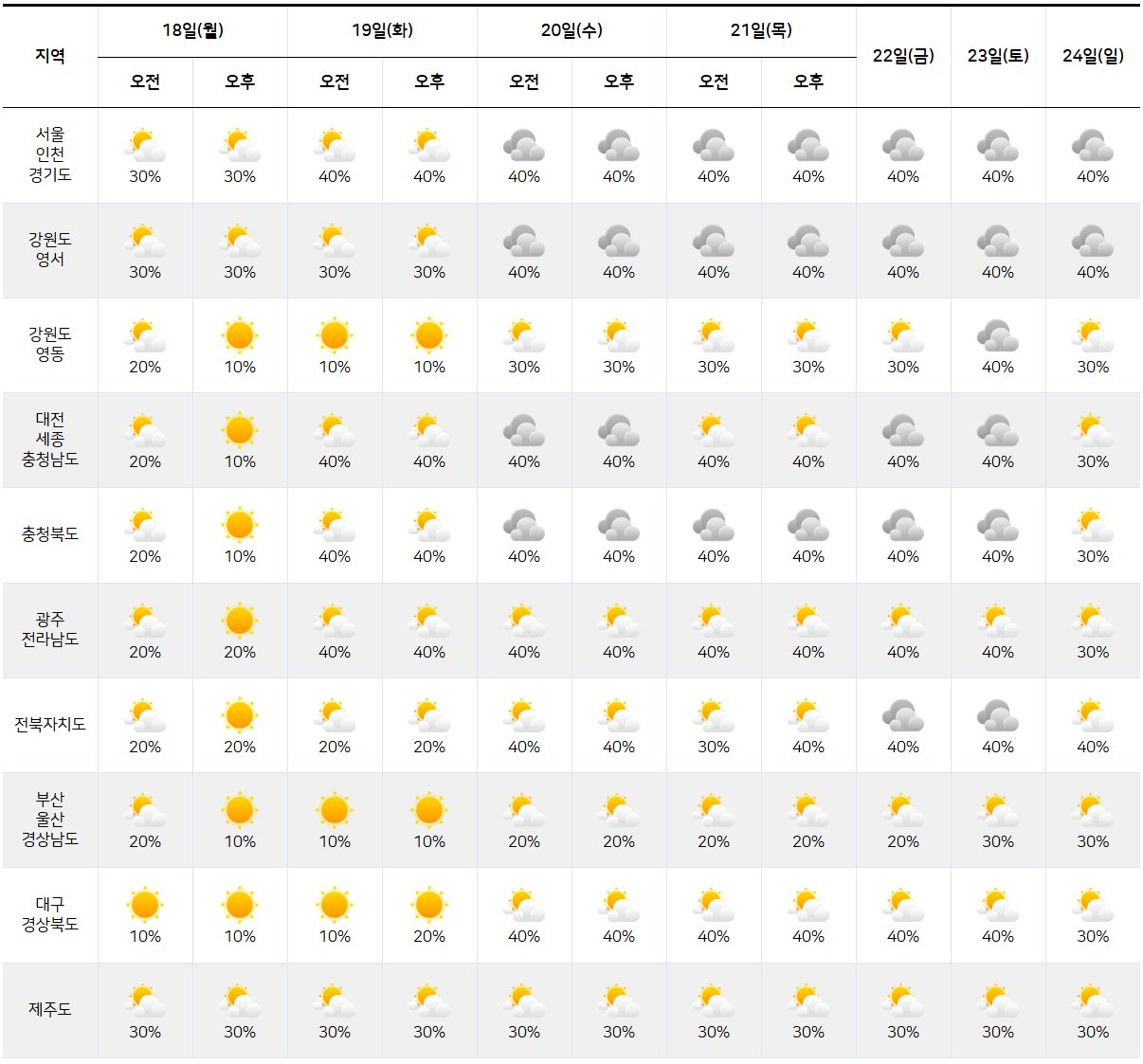Click the 오전 subheader under 20일(수)

(524, 81)
